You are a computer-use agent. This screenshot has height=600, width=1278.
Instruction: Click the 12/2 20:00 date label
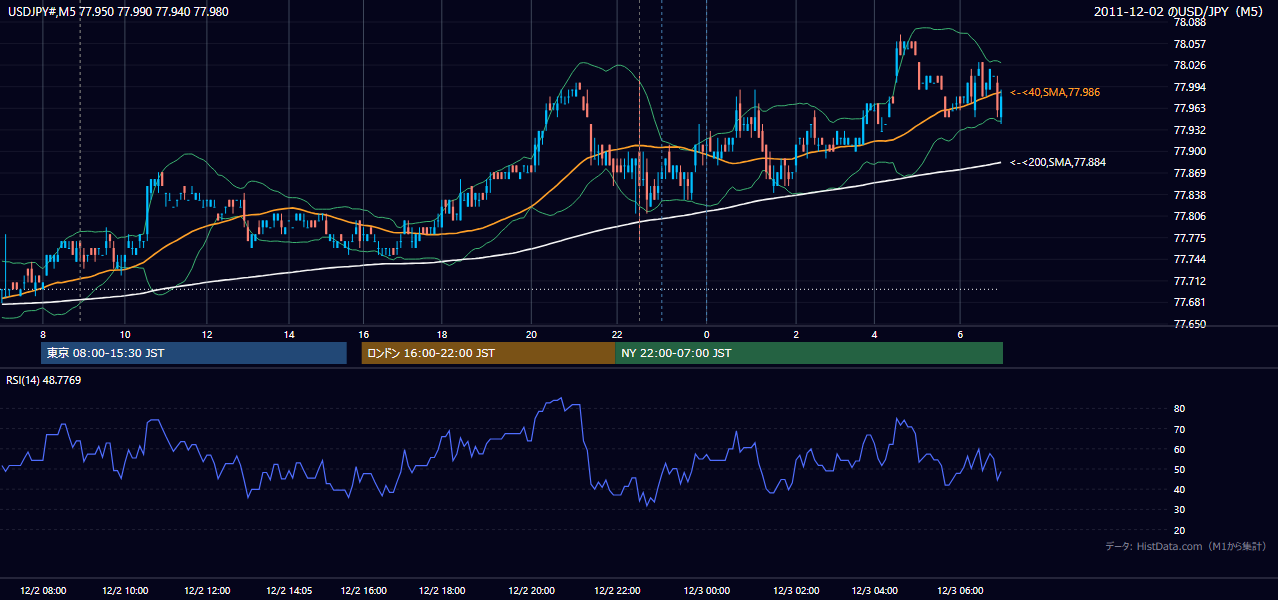pos(531,591)
